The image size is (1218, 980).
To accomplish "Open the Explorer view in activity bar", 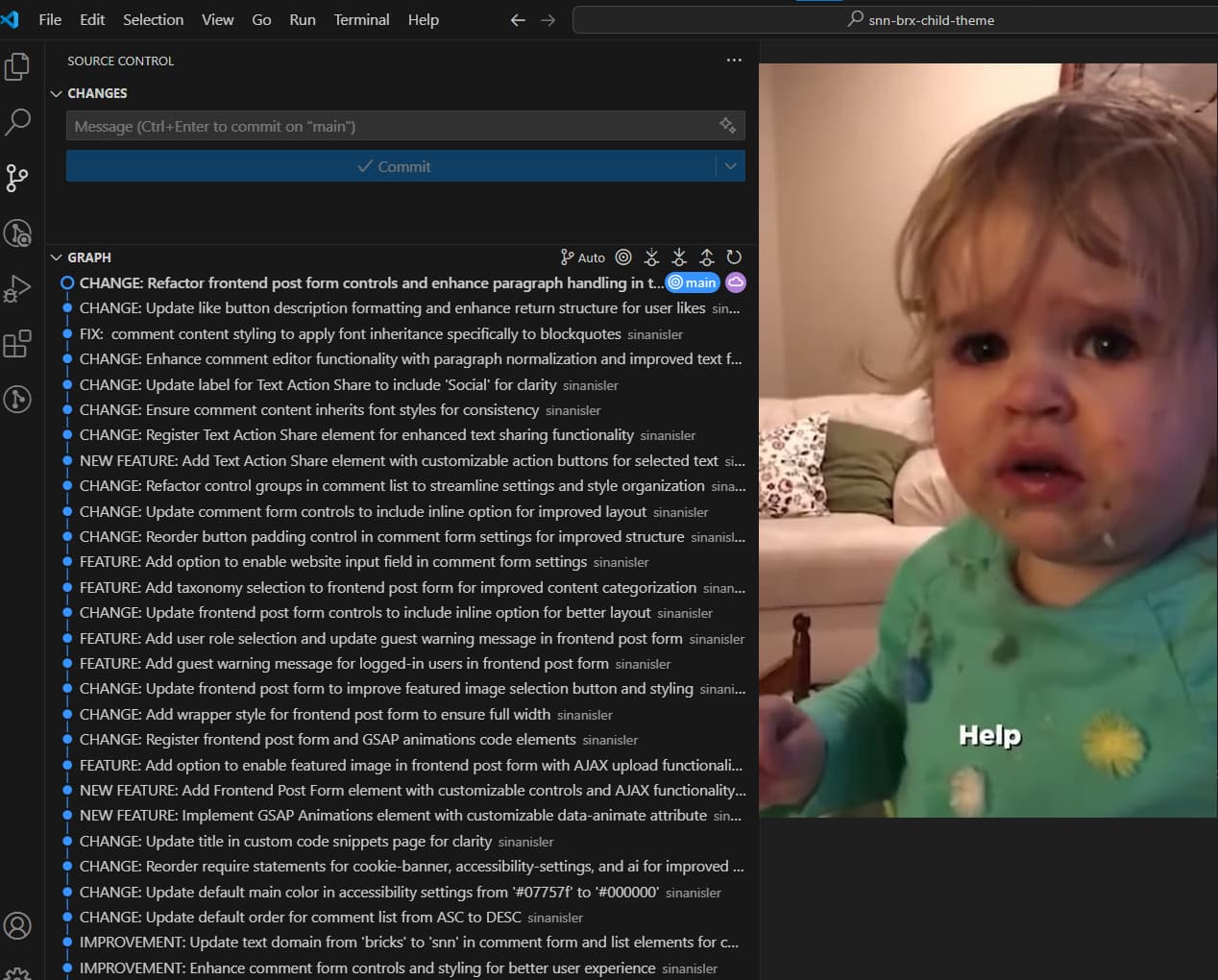I will pos(17,66).
